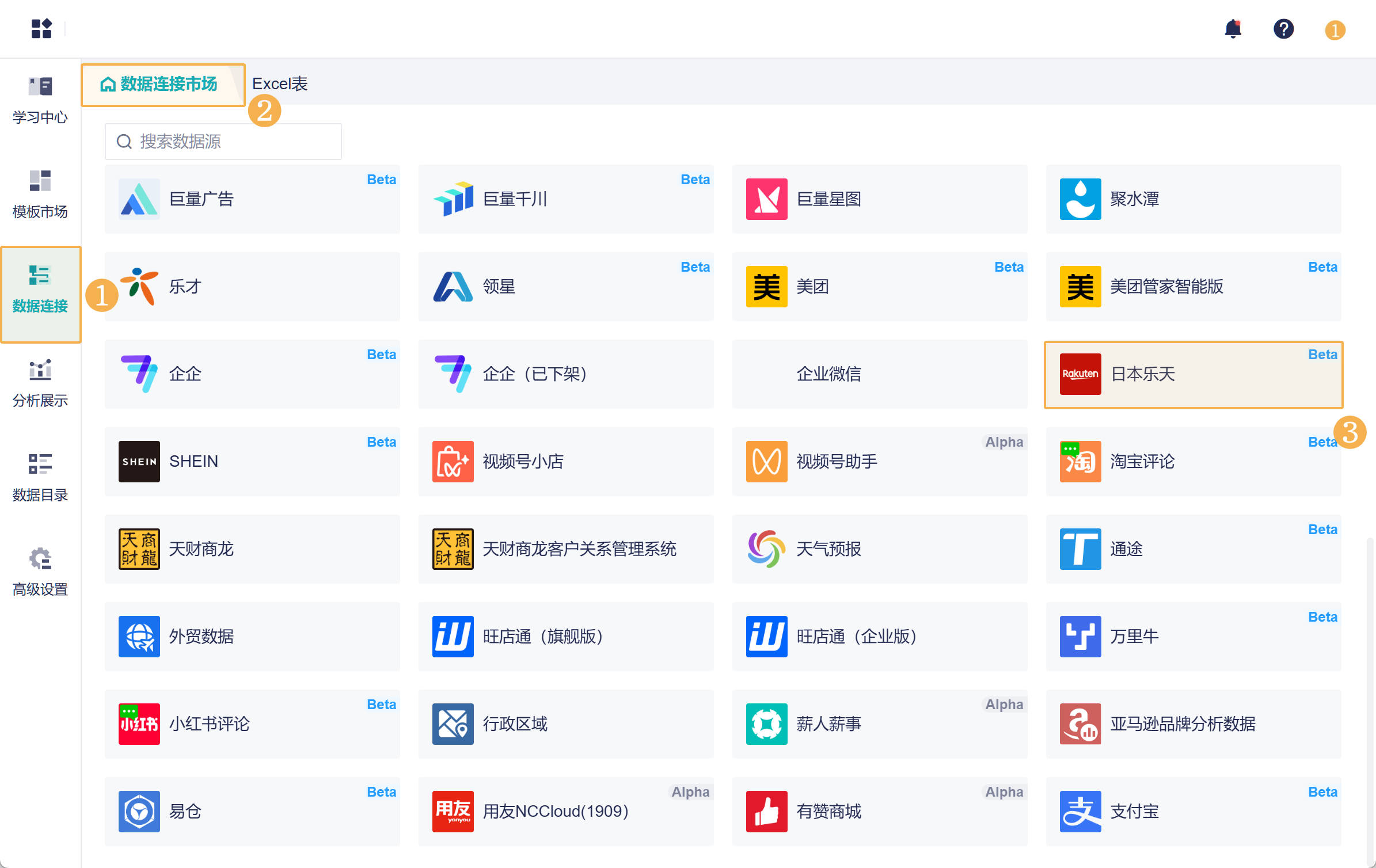Click the 企业微信 connector card
The height and width of the screenshot is (868, 1376).
point(879,375)
